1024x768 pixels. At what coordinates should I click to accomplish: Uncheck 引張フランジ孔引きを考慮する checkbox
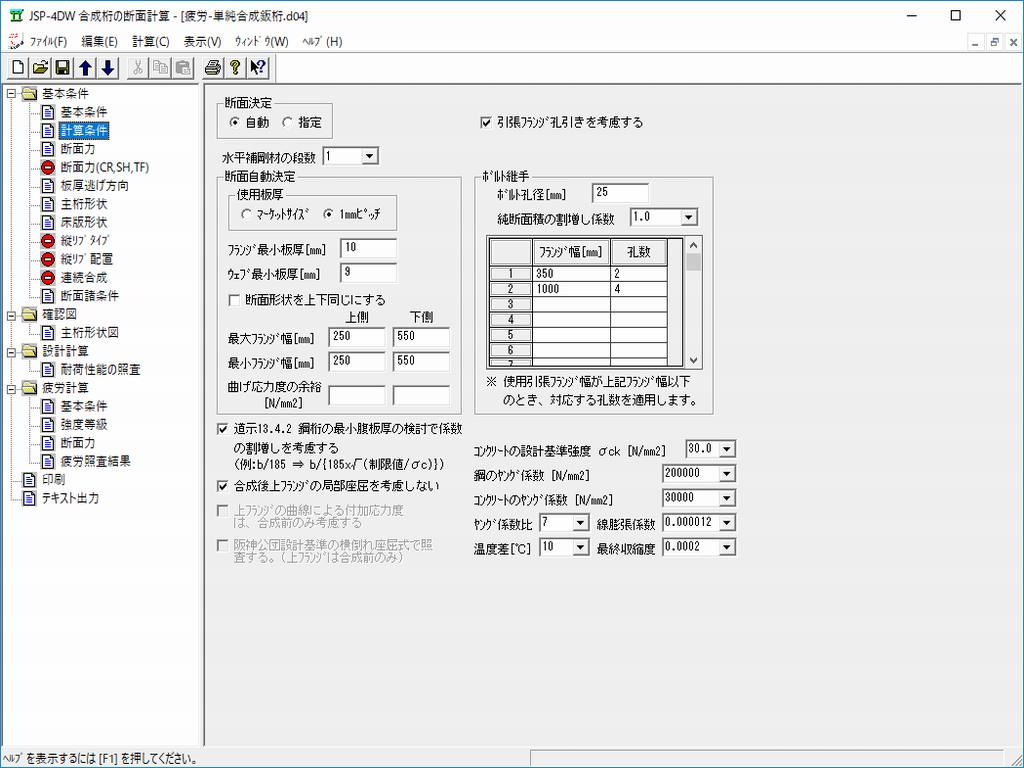[486, 123]
